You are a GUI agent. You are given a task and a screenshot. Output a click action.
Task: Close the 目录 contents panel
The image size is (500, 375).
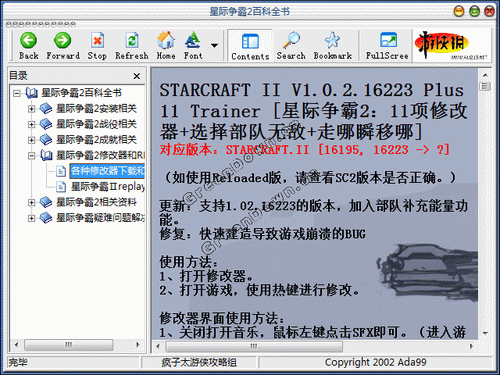[x=137, y=76]
